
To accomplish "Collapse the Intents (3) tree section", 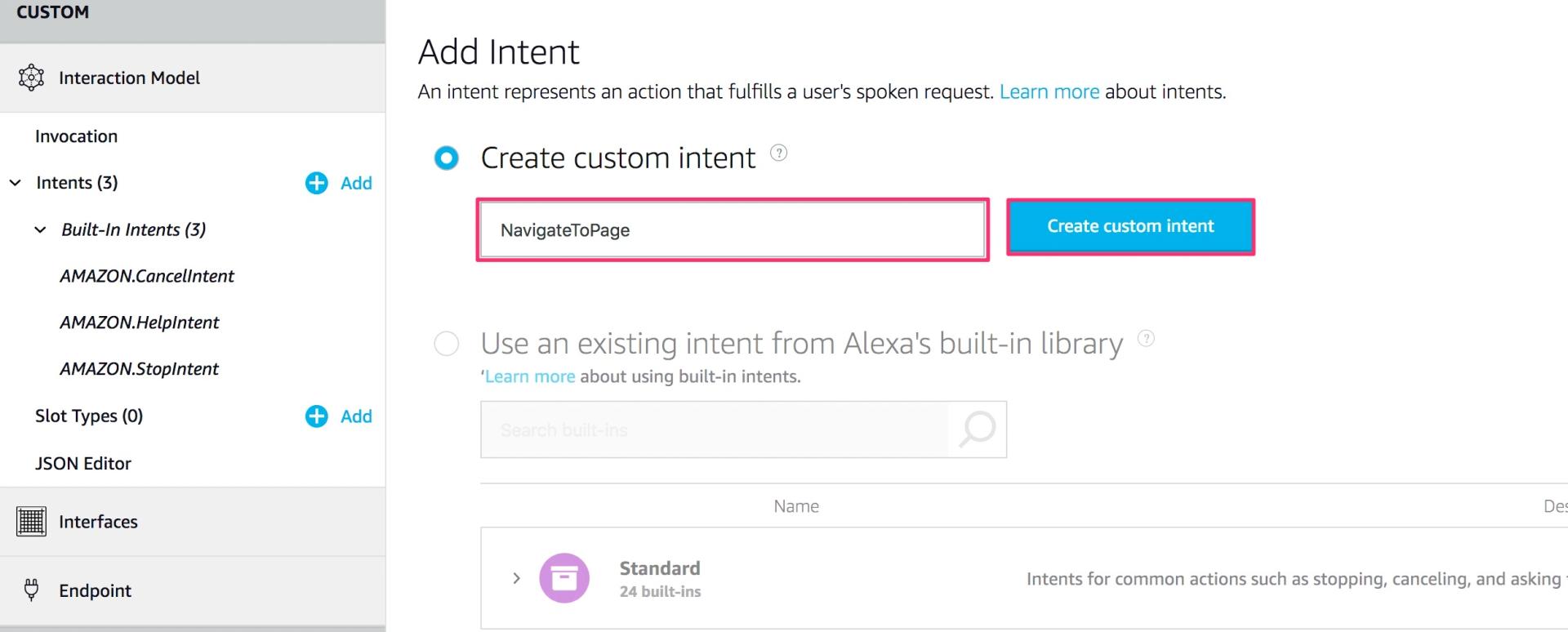I will coord(16,183).
